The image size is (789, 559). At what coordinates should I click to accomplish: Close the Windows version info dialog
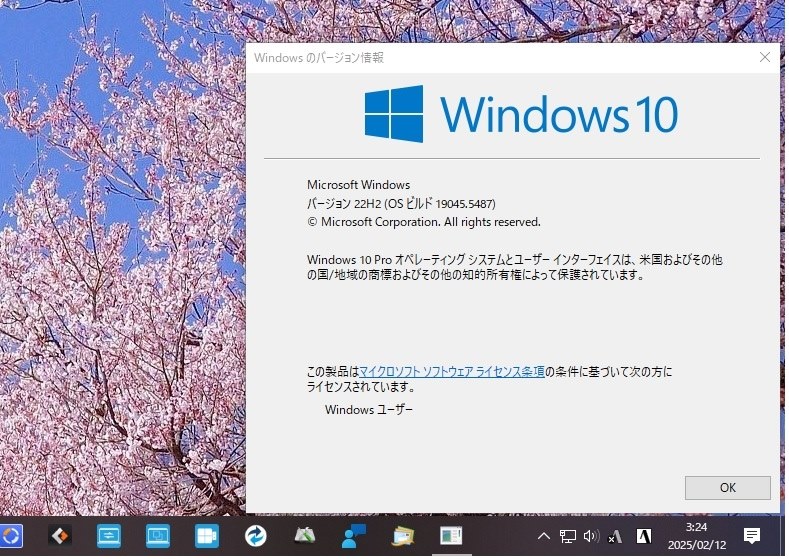(764, 57)
